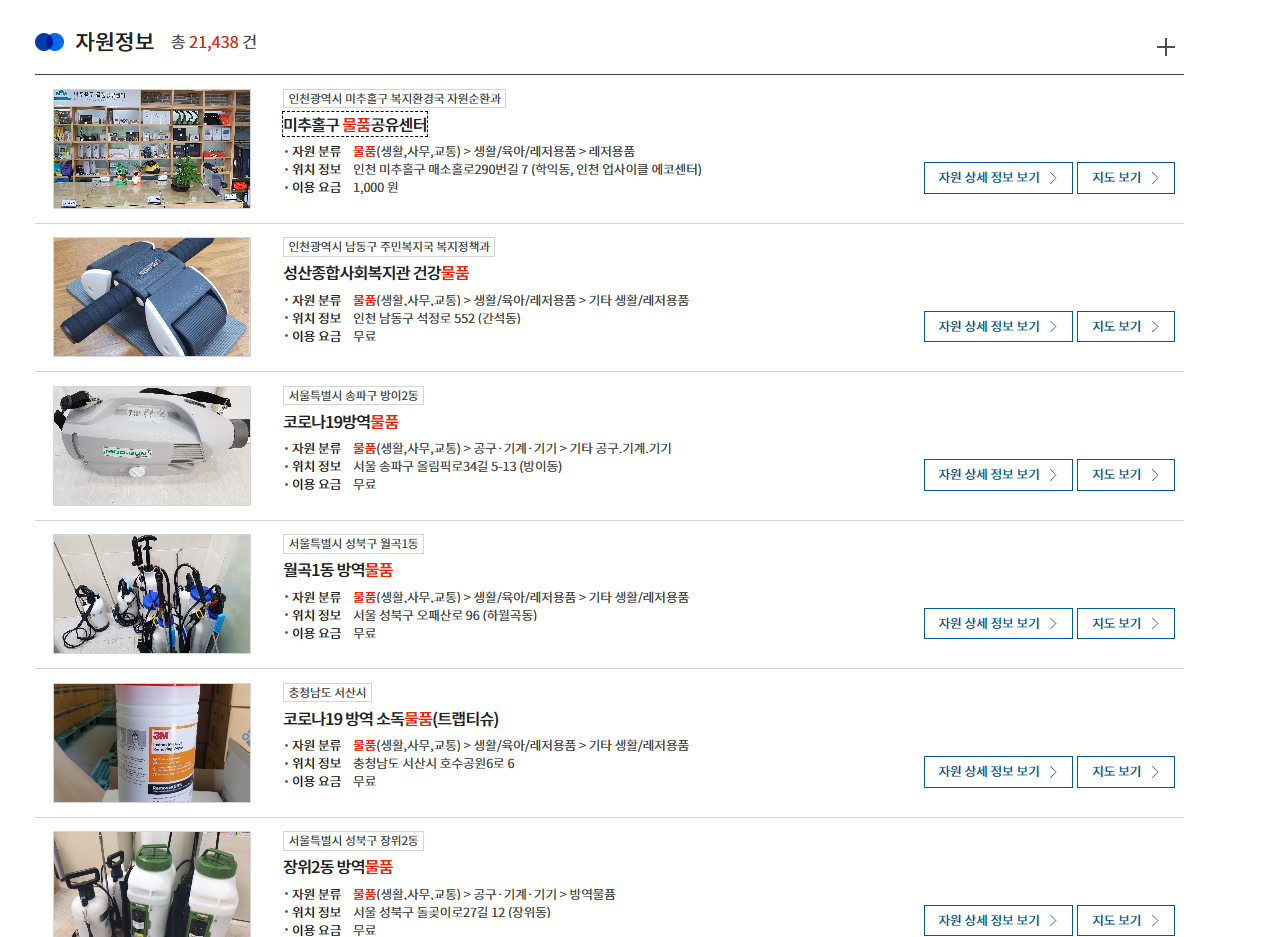Click 지도 보기 for 서산시 소독물품 listing

[1126, 772]
